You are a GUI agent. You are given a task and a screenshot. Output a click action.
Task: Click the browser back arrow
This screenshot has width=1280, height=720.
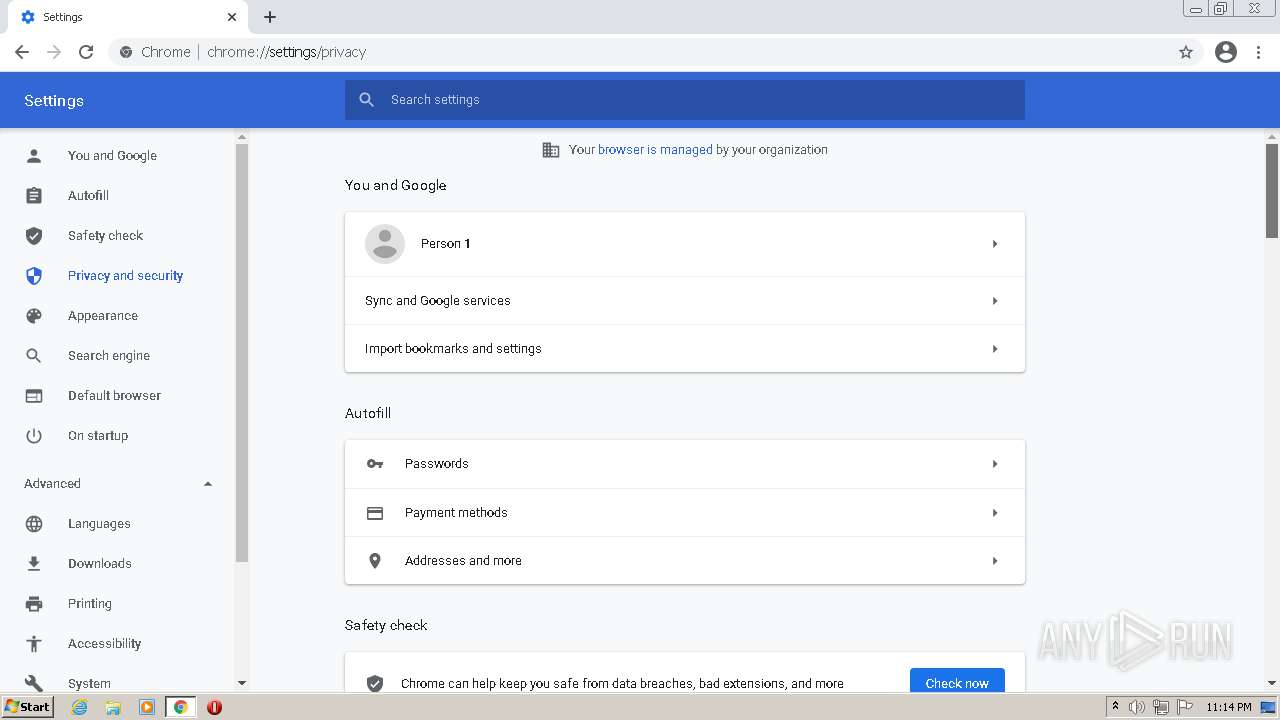click(x=22, y=52)
